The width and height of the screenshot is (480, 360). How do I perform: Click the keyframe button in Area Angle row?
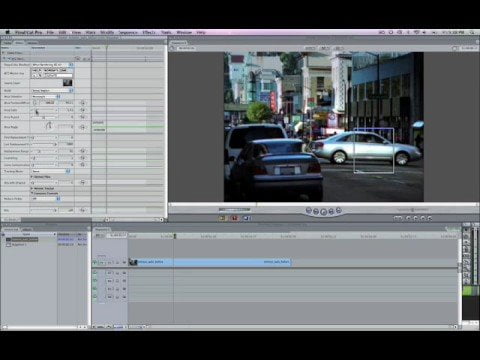pyautogui.click(x=82, y=127)
